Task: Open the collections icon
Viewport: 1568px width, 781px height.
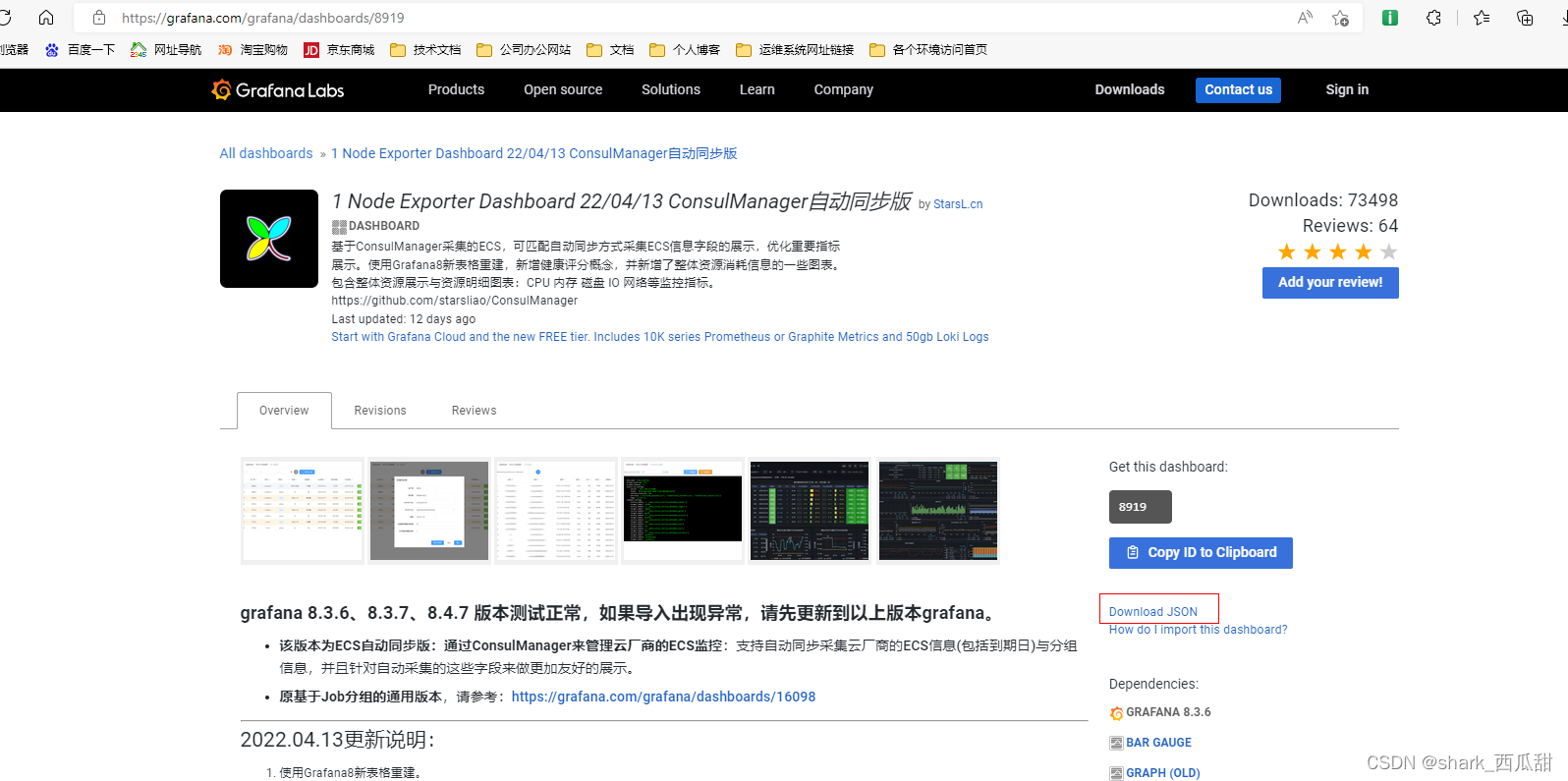Action: click(x=1525, y=18)
